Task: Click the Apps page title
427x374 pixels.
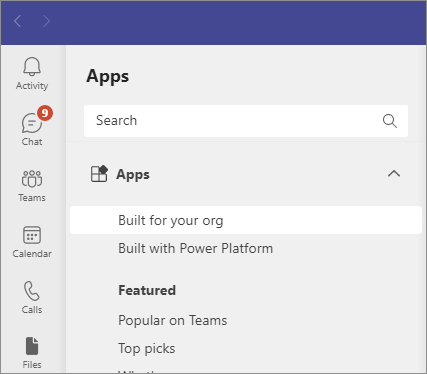Action: click(108, 77)
